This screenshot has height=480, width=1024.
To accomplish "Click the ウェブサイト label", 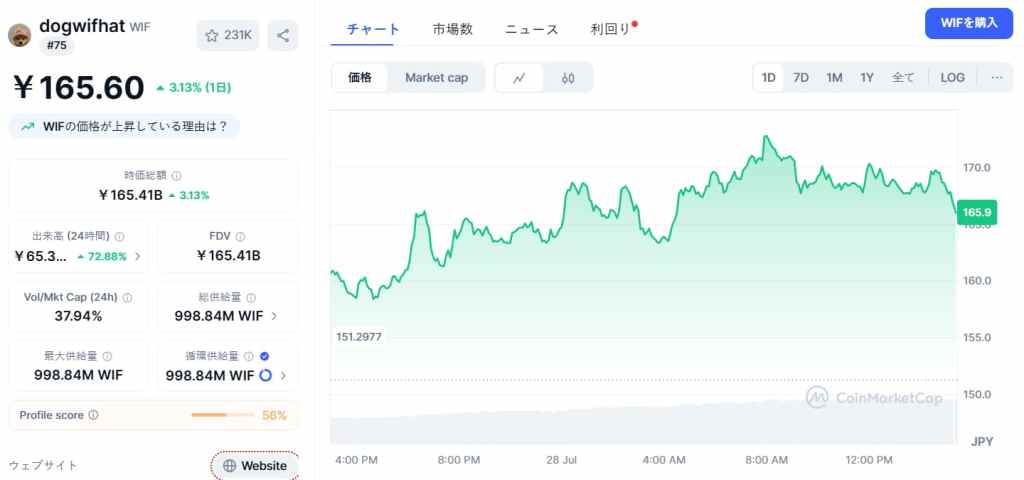I will 43,466.
